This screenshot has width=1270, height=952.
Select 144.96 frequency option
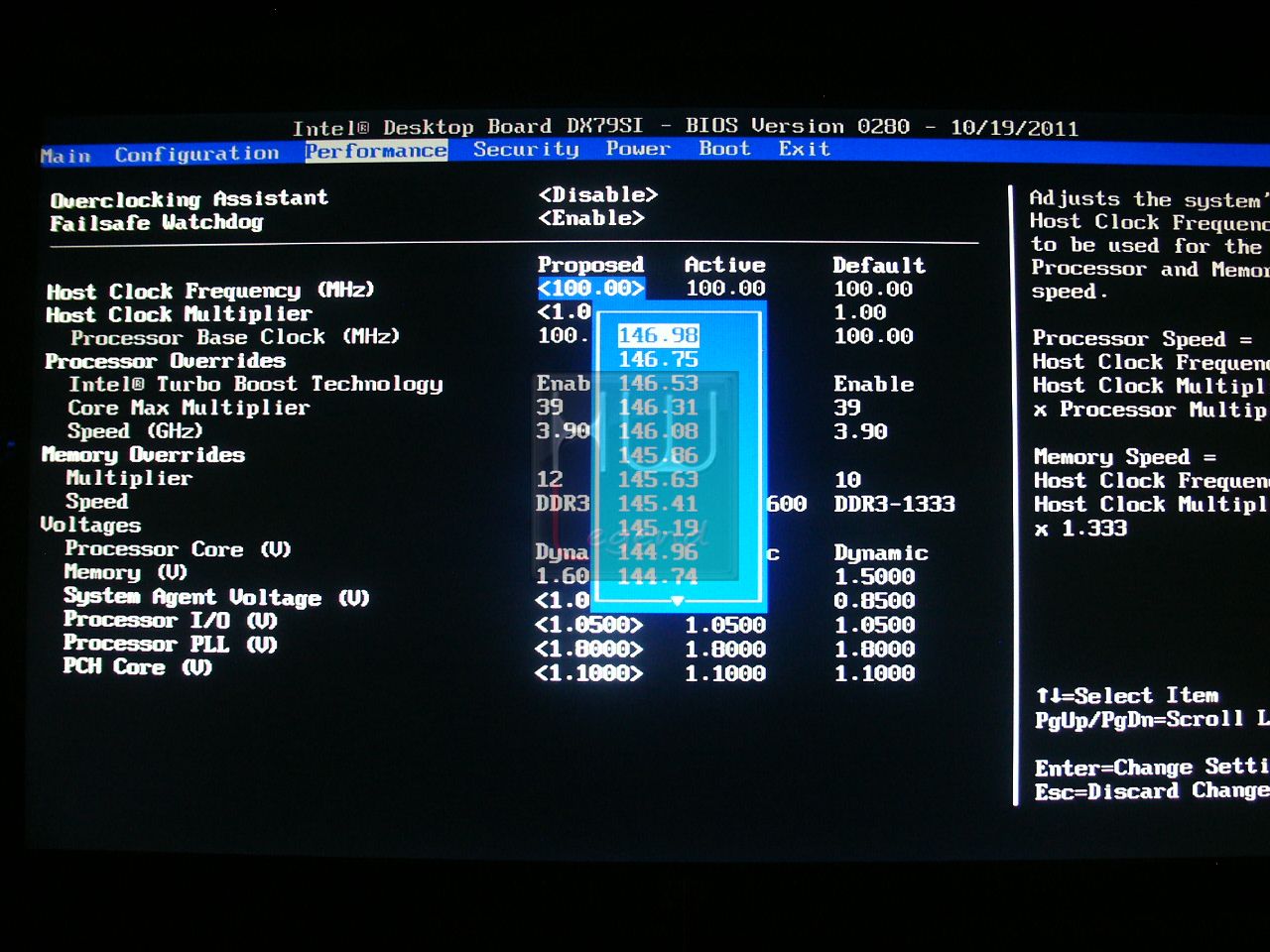coord(659,551)
